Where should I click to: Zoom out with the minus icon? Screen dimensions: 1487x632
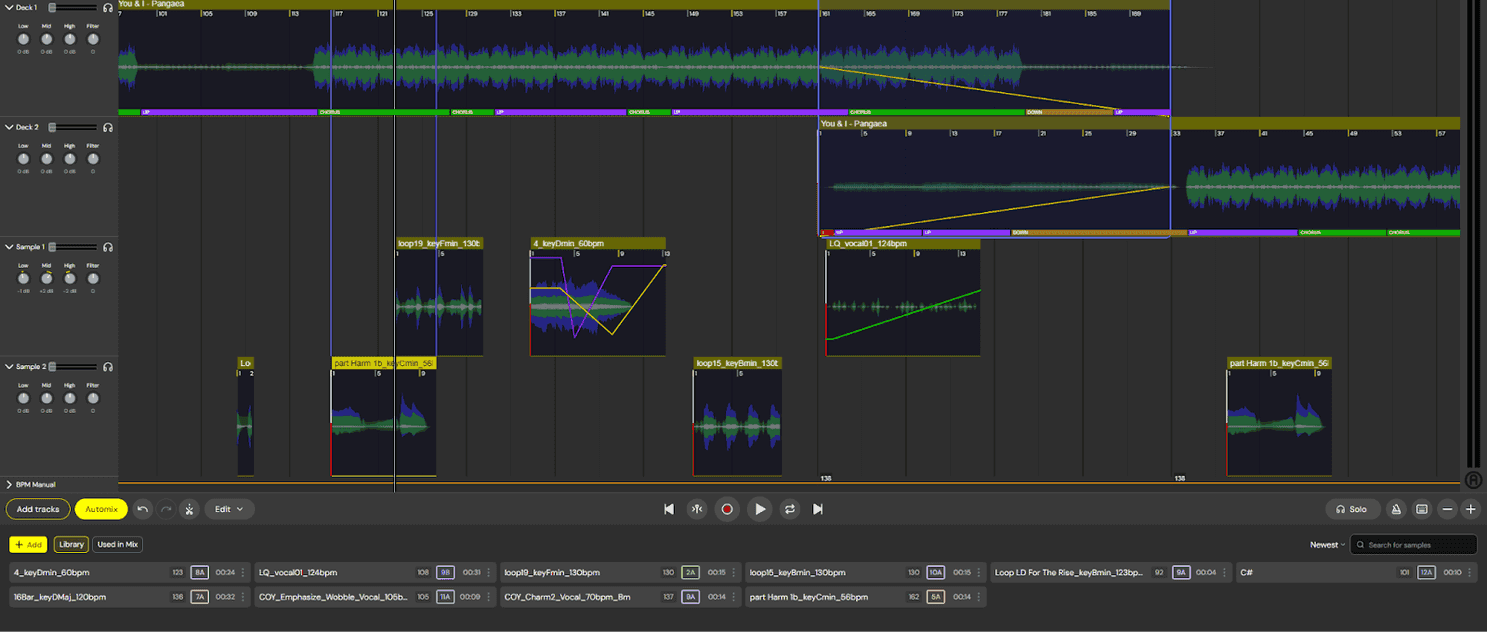click(1447, 509)
